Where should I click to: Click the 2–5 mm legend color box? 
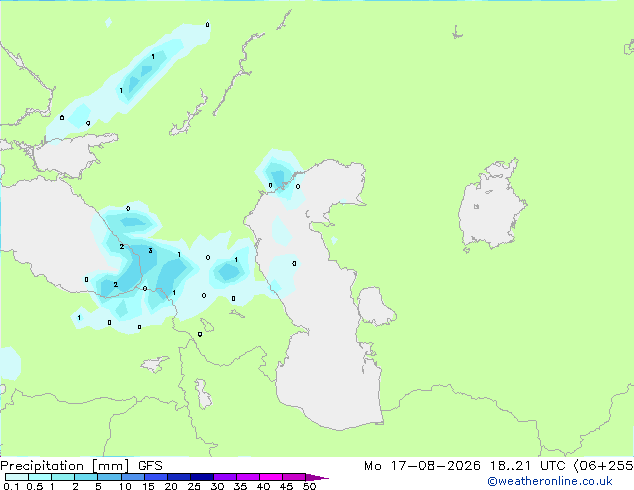click(86, 477)
